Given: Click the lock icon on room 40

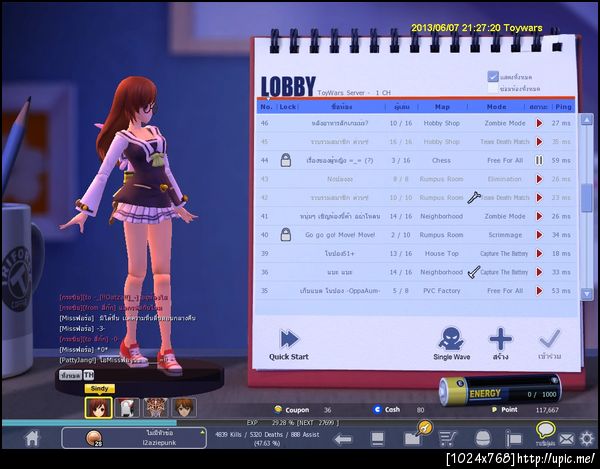Looking at the screenshot, I should tap(286, 234).
